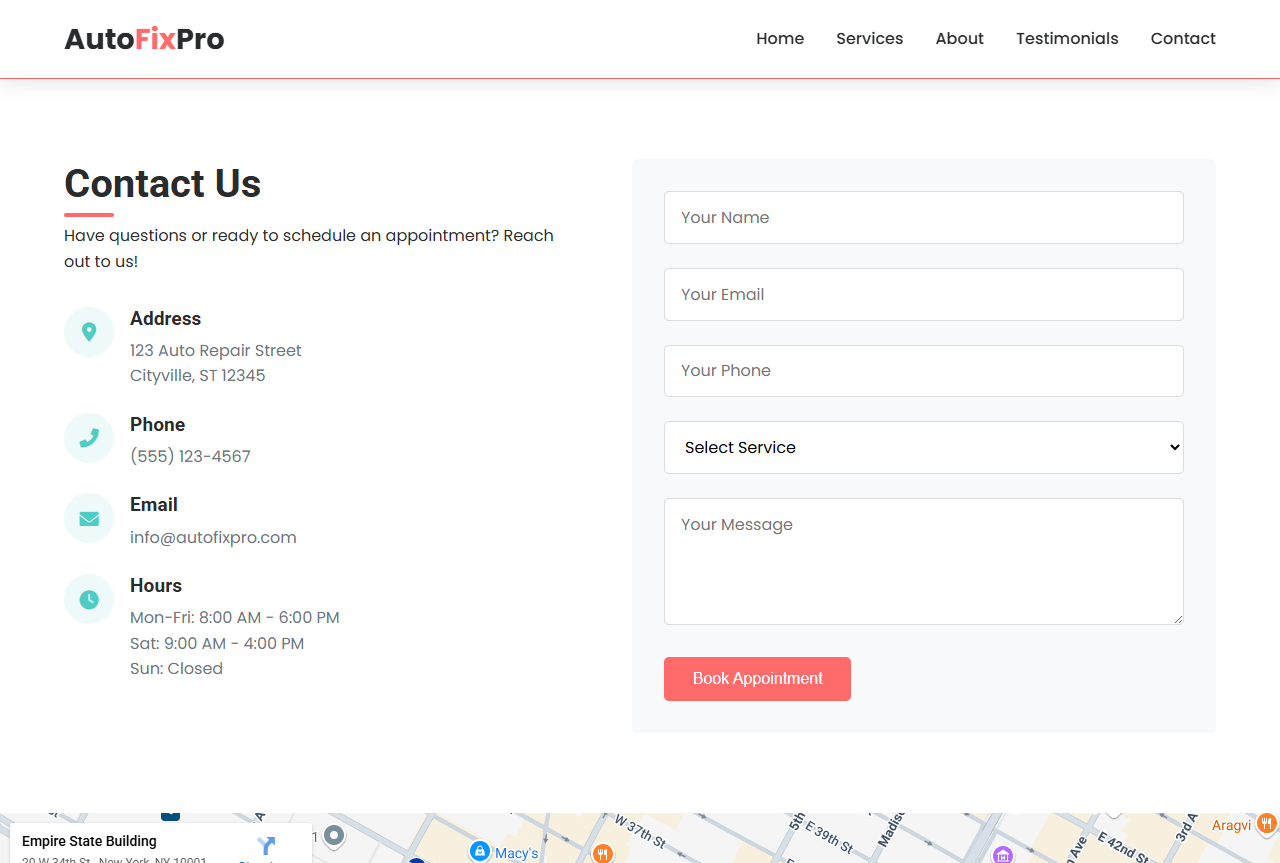Focus the Your Name field
This screenshot has width=1280, height=863.
923,218
